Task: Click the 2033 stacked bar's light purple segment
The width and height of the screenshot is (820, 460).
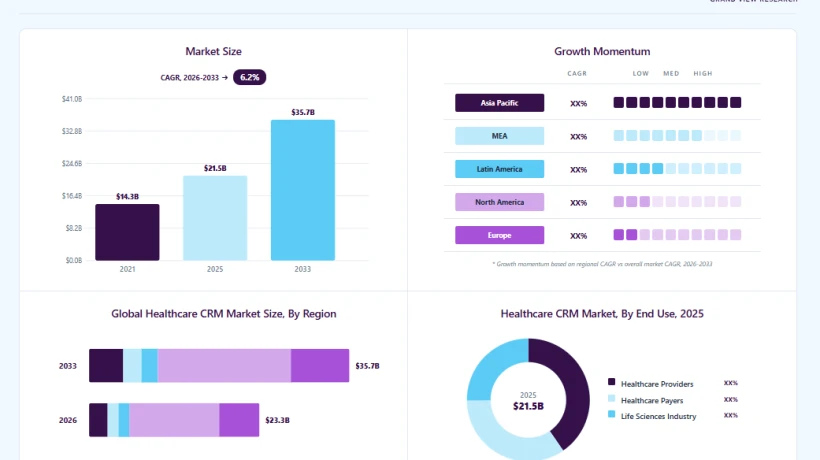Action: tap(224, 365)
